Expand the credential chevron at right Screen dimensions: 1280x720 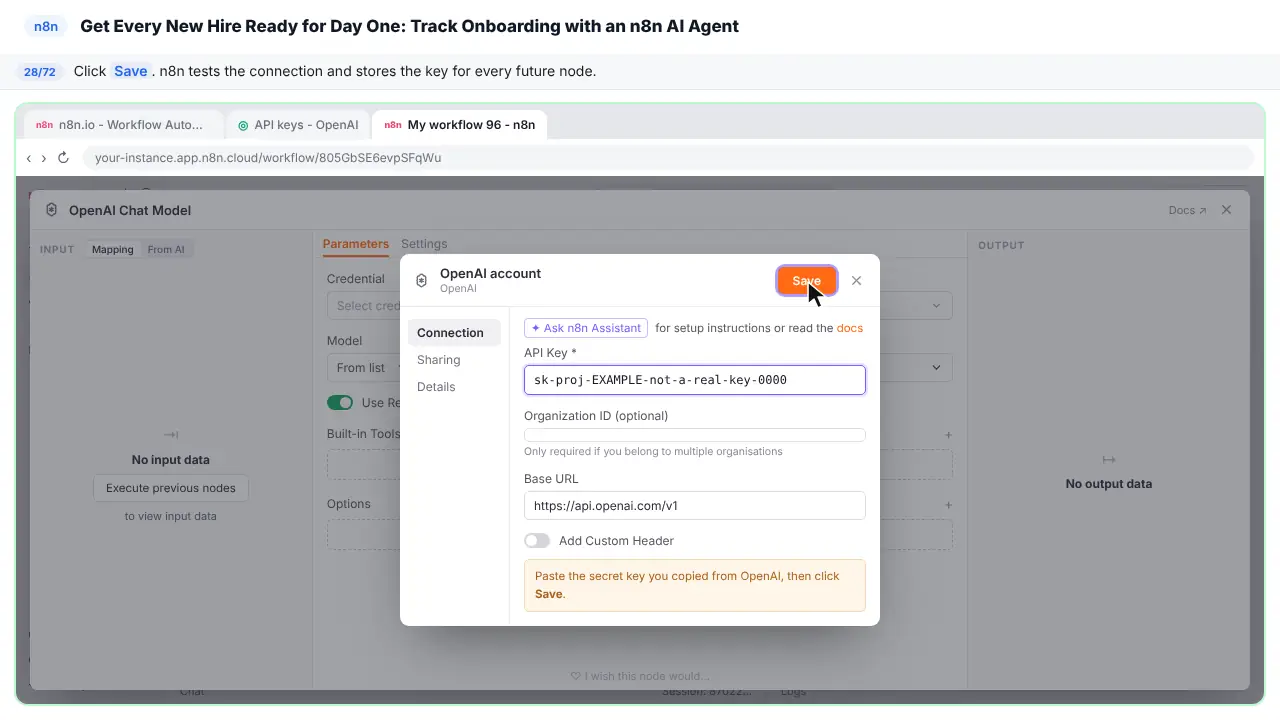tap(937, 306)
